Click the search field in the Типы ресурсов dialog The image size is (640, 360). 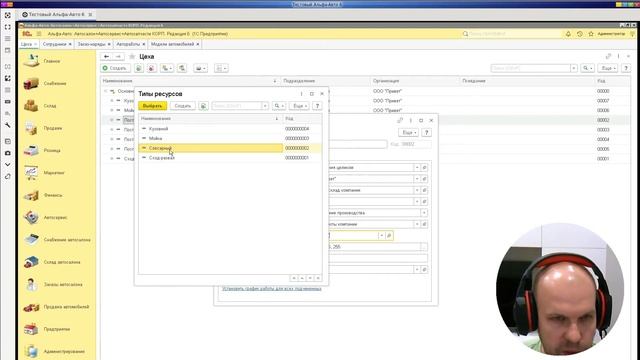click(236, 106)
